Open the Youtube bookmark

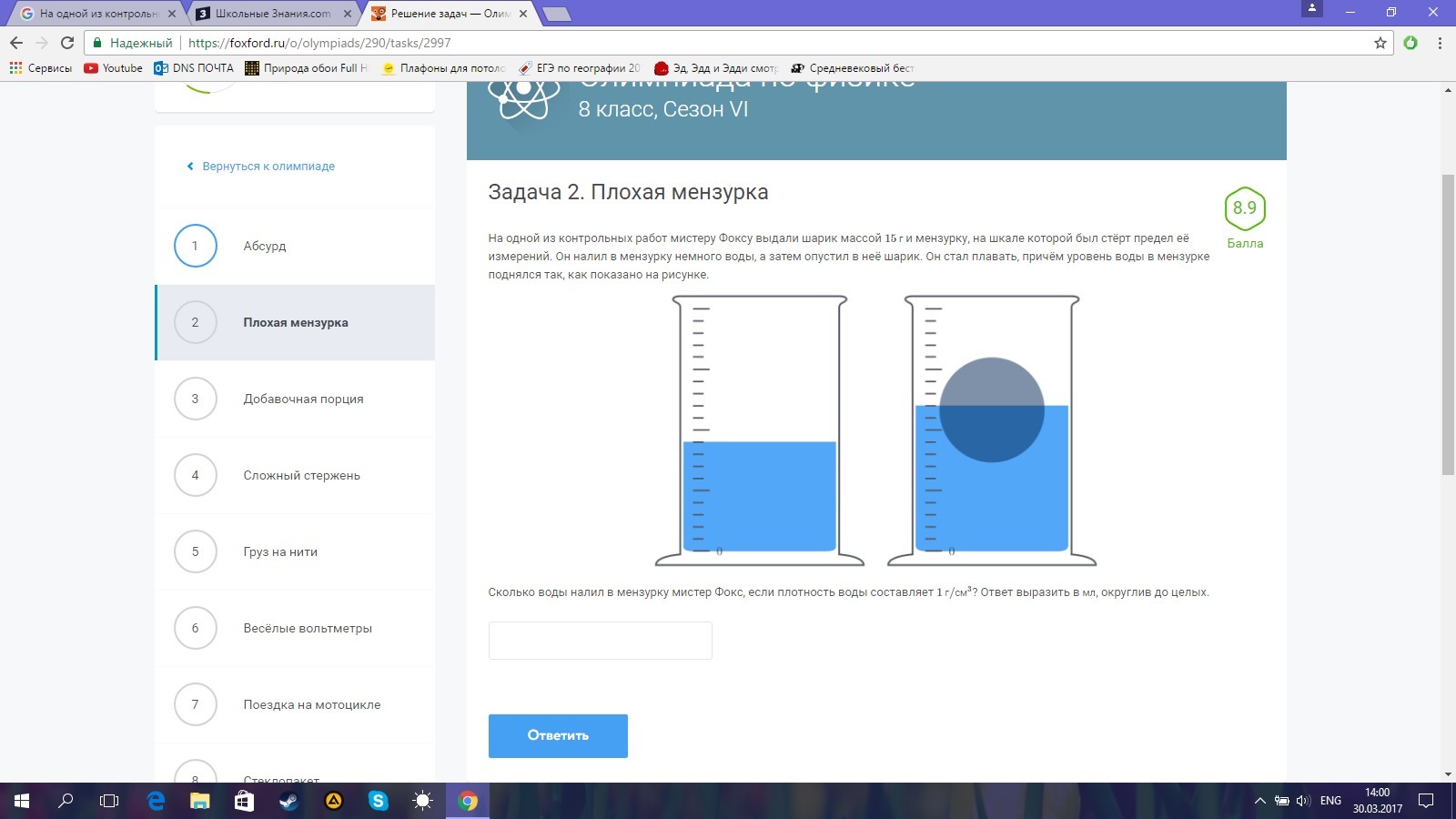coord(114,68)
